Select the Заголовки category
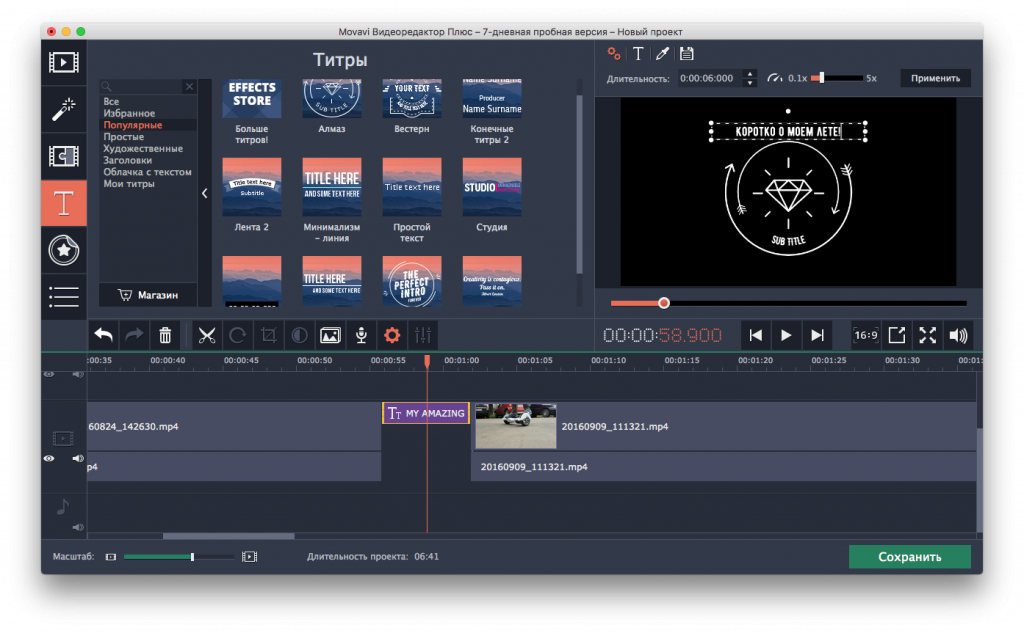 127,160
